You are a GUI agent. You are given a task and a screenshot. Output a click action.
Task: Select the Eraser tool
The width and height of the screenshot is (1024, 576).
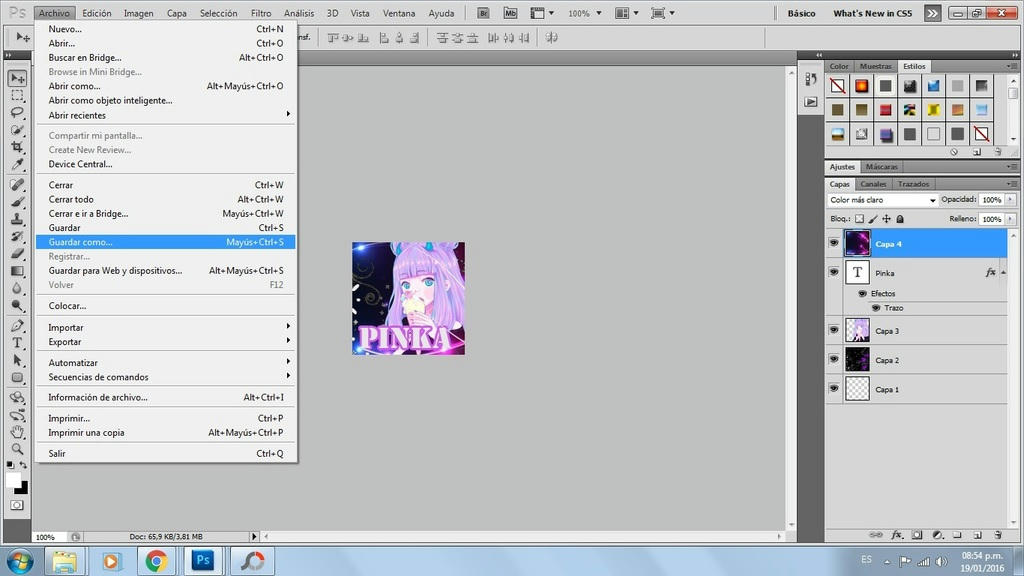tap(18, 253)
